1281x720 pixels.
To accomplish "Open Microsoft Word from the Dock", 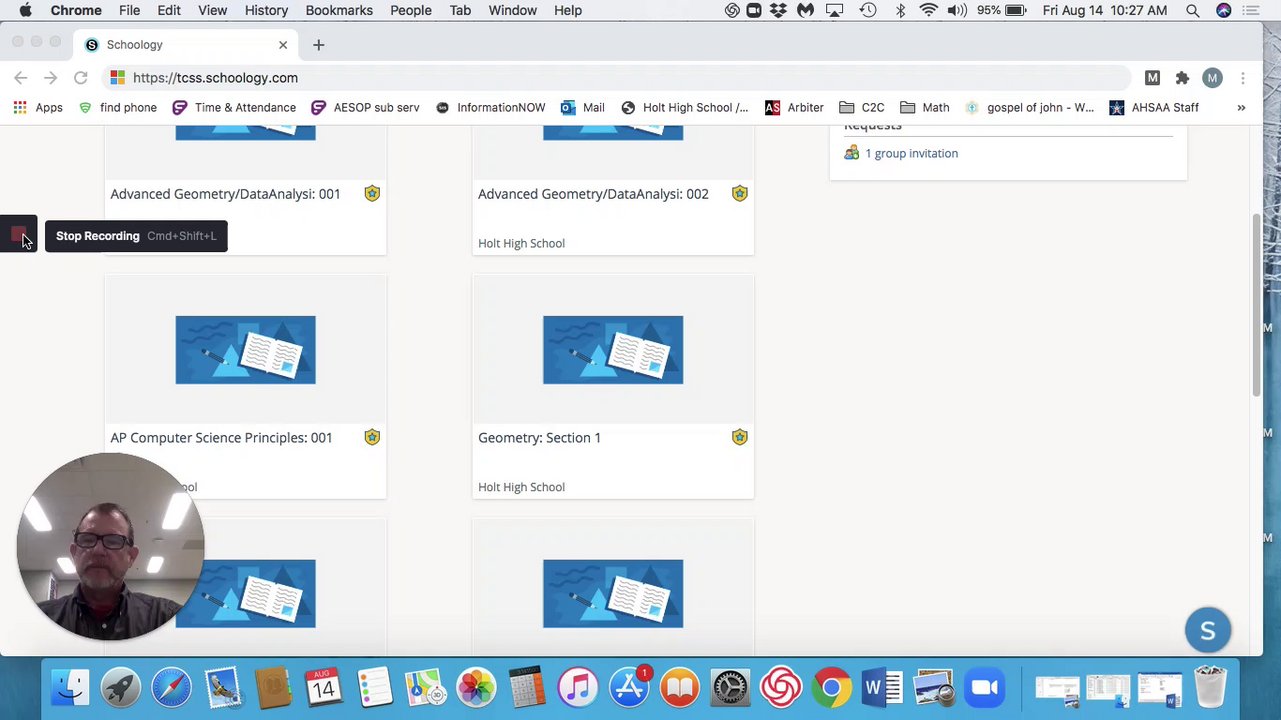I will pyautogui.click(x=882, y=688).
